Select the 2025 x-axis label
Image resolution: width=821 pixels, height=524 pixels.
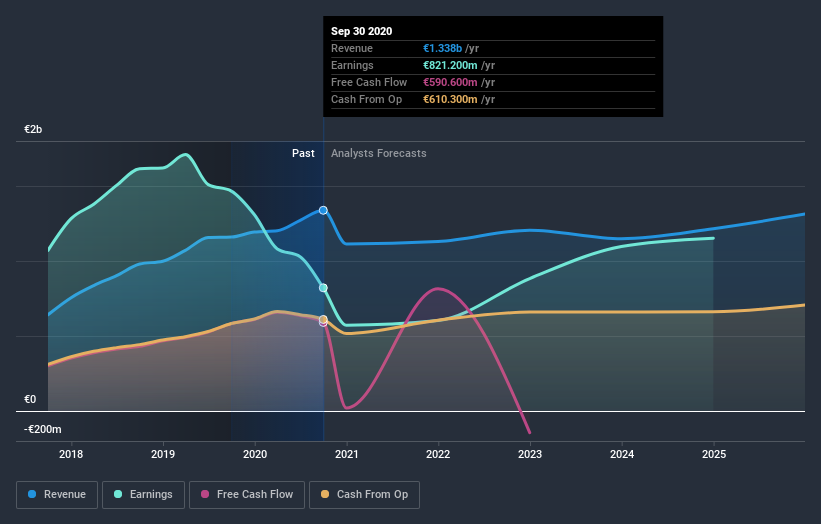pyautogui.click(x=714, y=454)
